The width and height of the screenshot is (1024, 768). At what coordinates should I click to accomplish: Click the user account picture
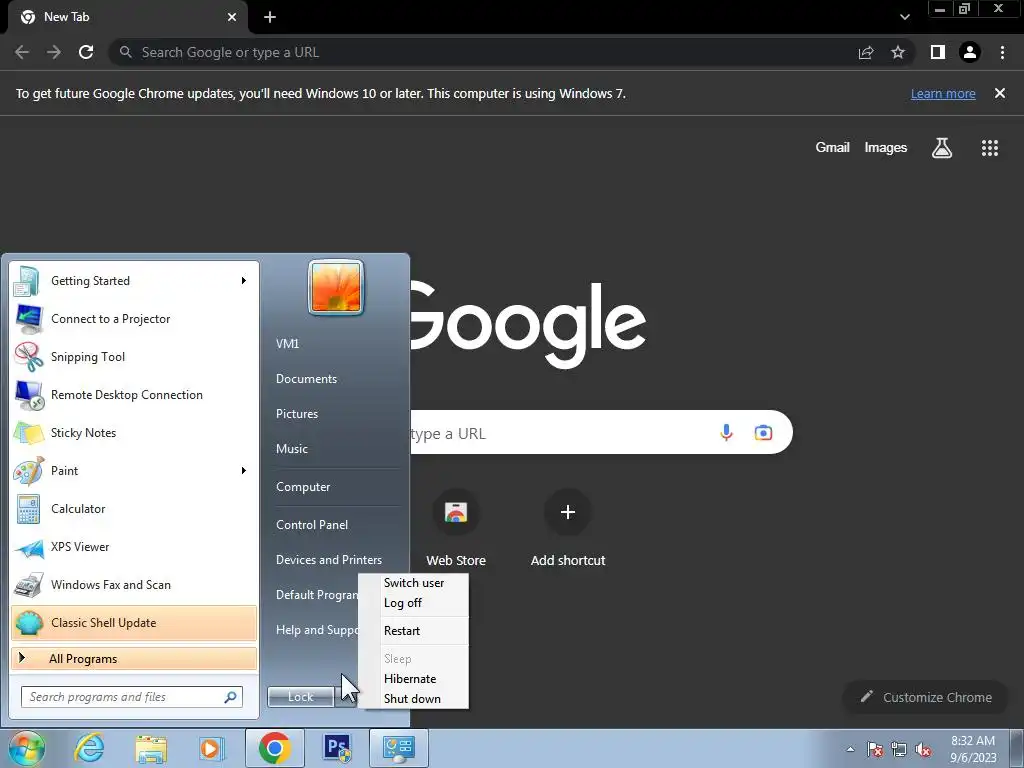336,287
